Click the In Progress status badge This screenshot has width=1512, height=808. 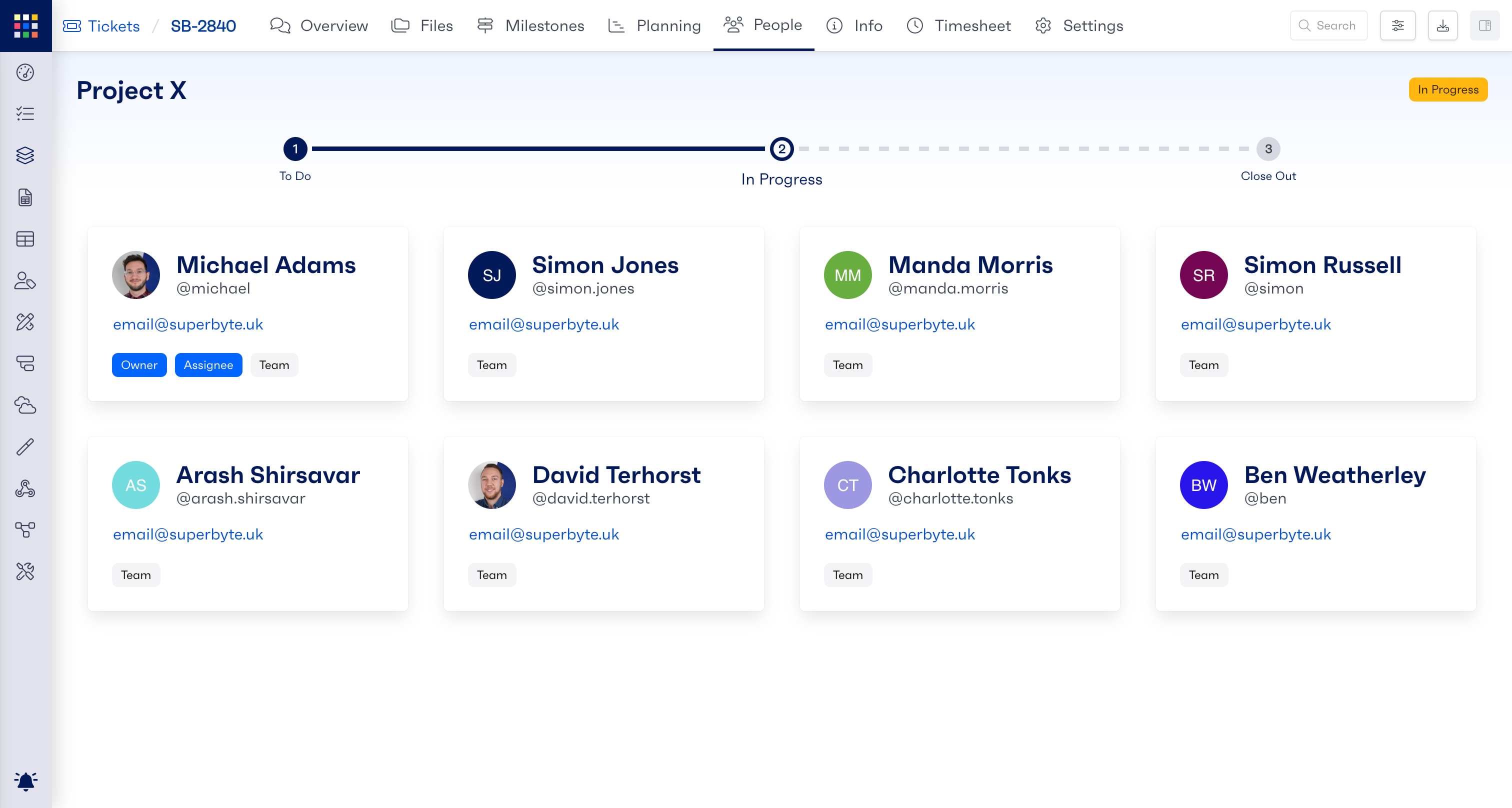point(1448,90)
